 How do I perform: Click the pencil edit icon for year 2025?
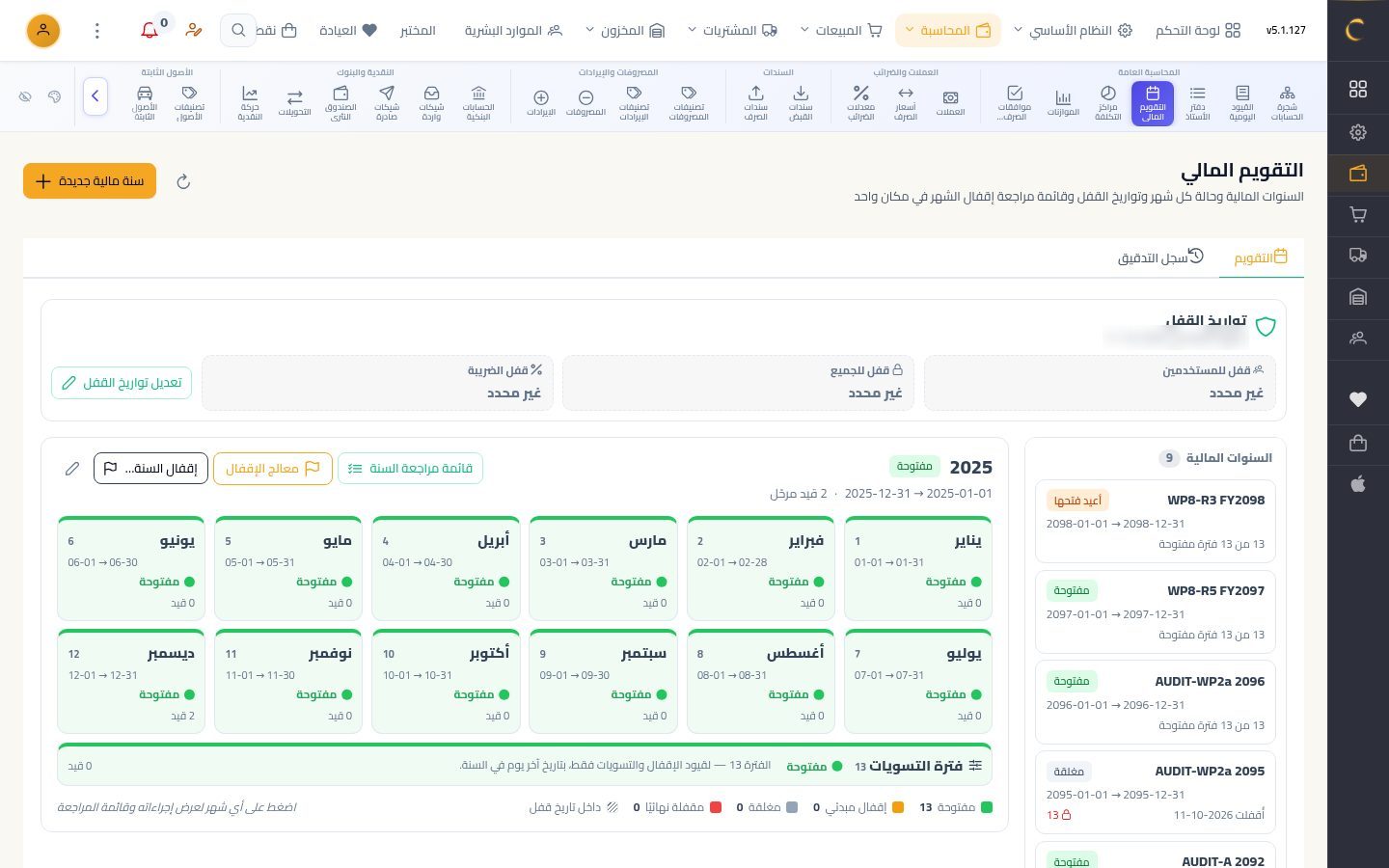(x=72, y=469)
